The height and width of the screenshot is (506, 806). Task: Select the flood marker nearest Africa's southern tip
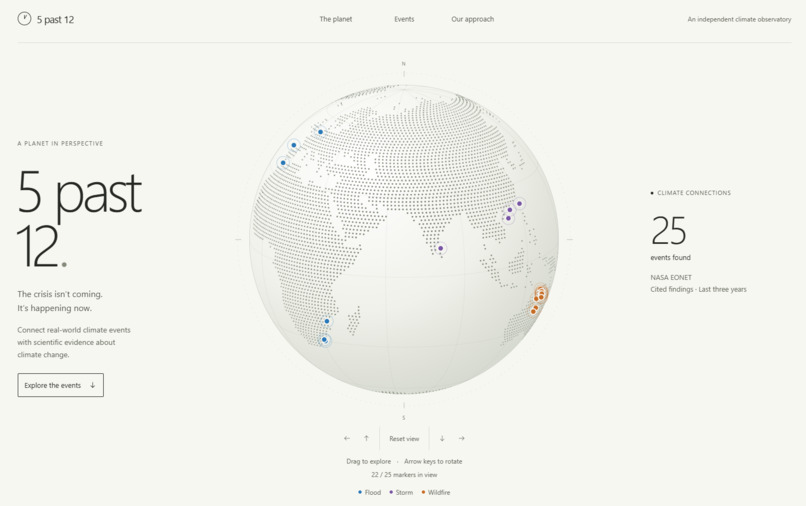pos(324,340)
